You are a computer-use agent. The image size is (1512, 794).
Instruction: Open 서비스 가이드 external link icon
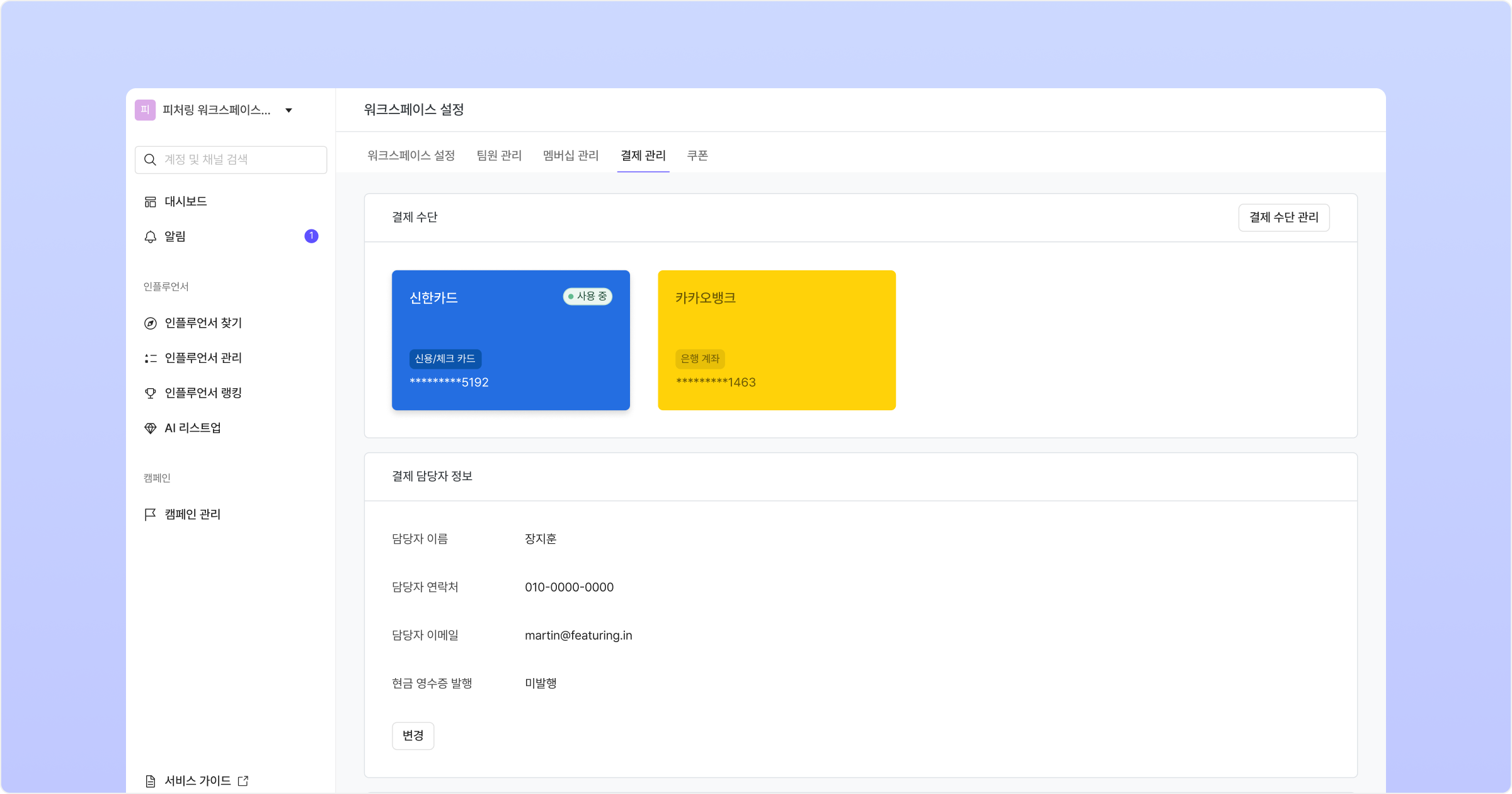tap(243, 781)
